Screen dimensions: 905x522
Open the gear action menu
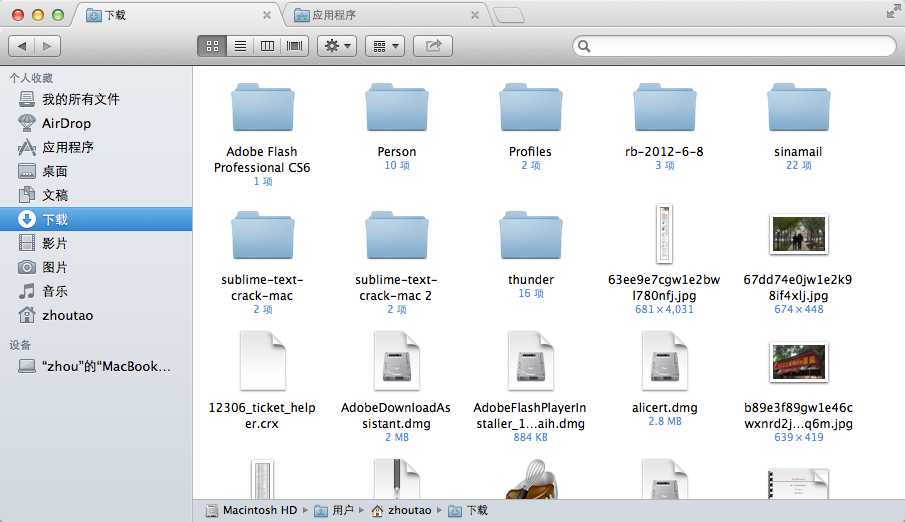[337, 46]
